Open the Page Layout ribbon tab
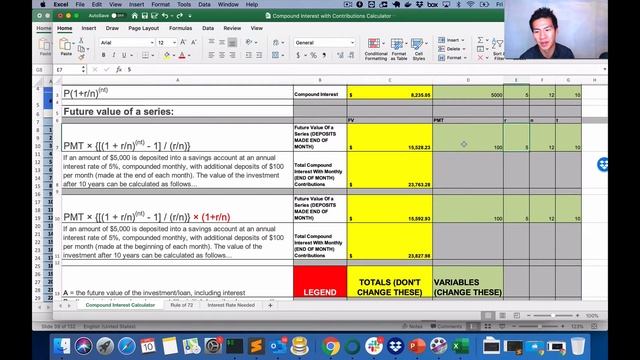This screenshot has width=640, height=360. pos(143,28)
